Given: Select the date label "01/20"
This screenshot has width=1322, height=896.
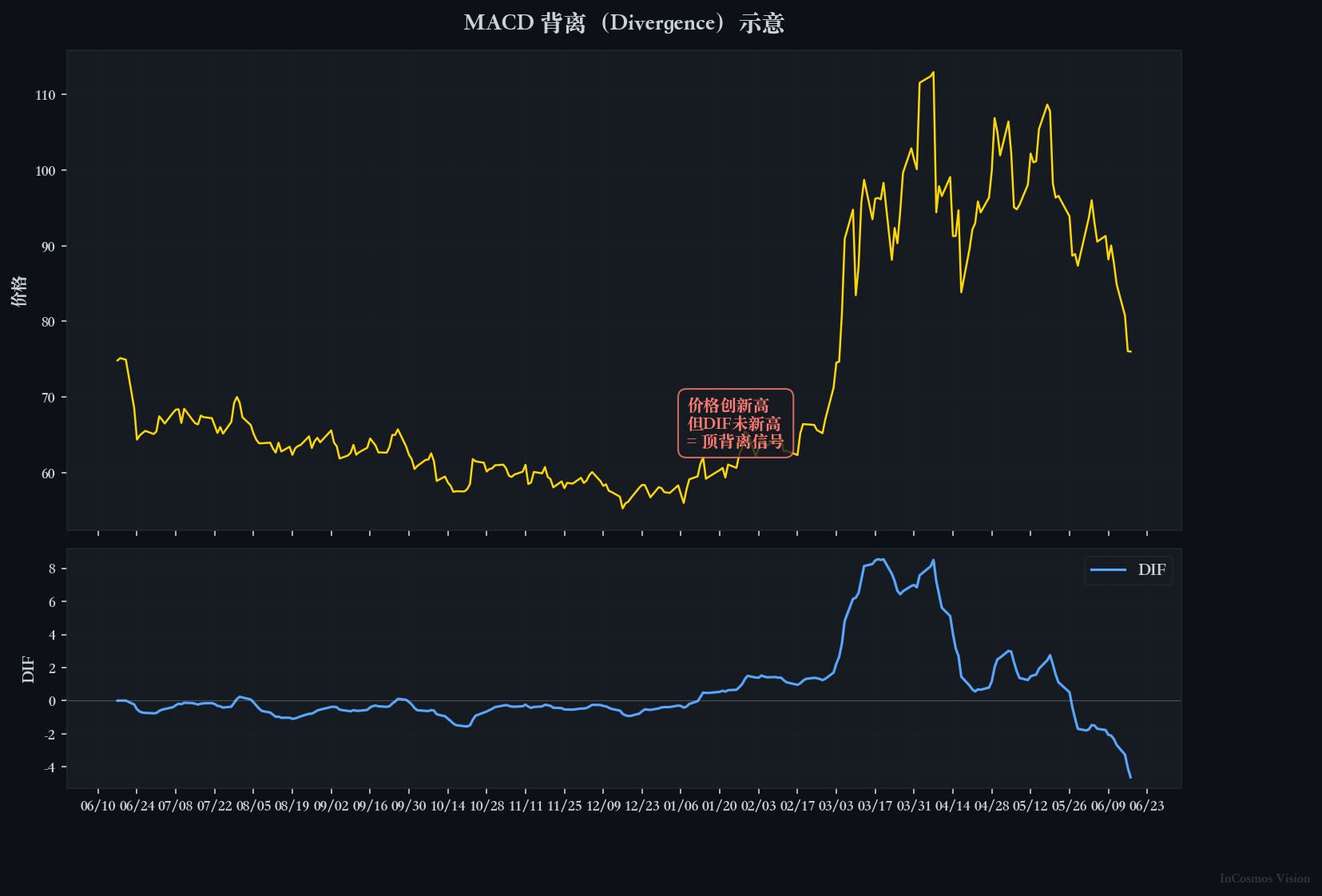Looking at the screenshot, I should point(720,806).
